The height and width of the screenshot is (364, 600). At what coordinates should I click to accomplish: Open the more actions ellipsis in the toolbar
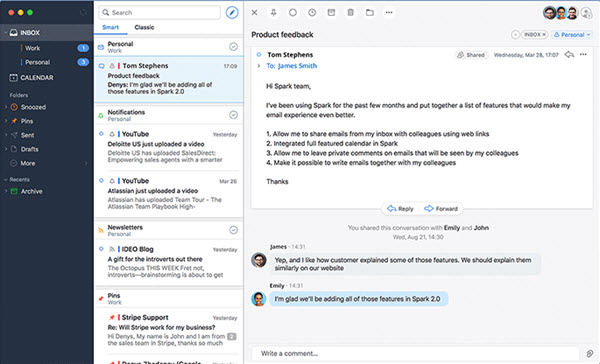tap(389, 13)
